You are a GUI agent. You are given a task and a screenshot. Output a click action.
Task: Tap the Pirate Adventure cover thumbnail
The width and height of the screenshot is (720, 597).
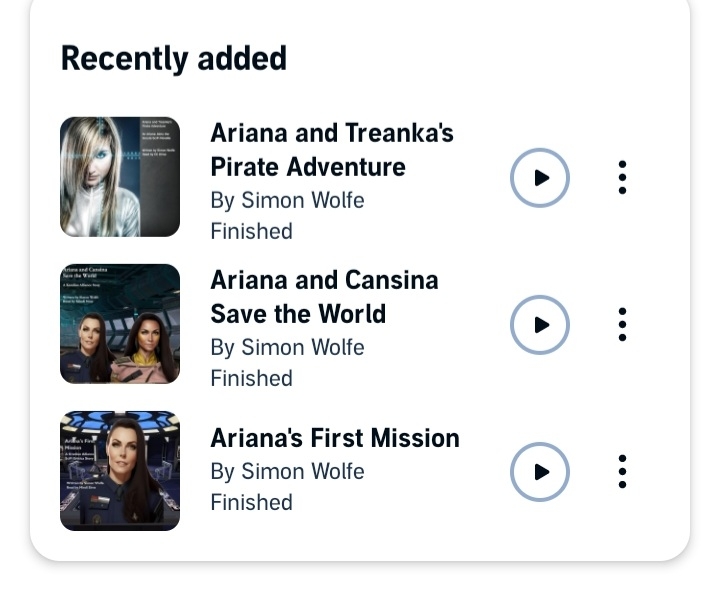click(x=120, y=177)
